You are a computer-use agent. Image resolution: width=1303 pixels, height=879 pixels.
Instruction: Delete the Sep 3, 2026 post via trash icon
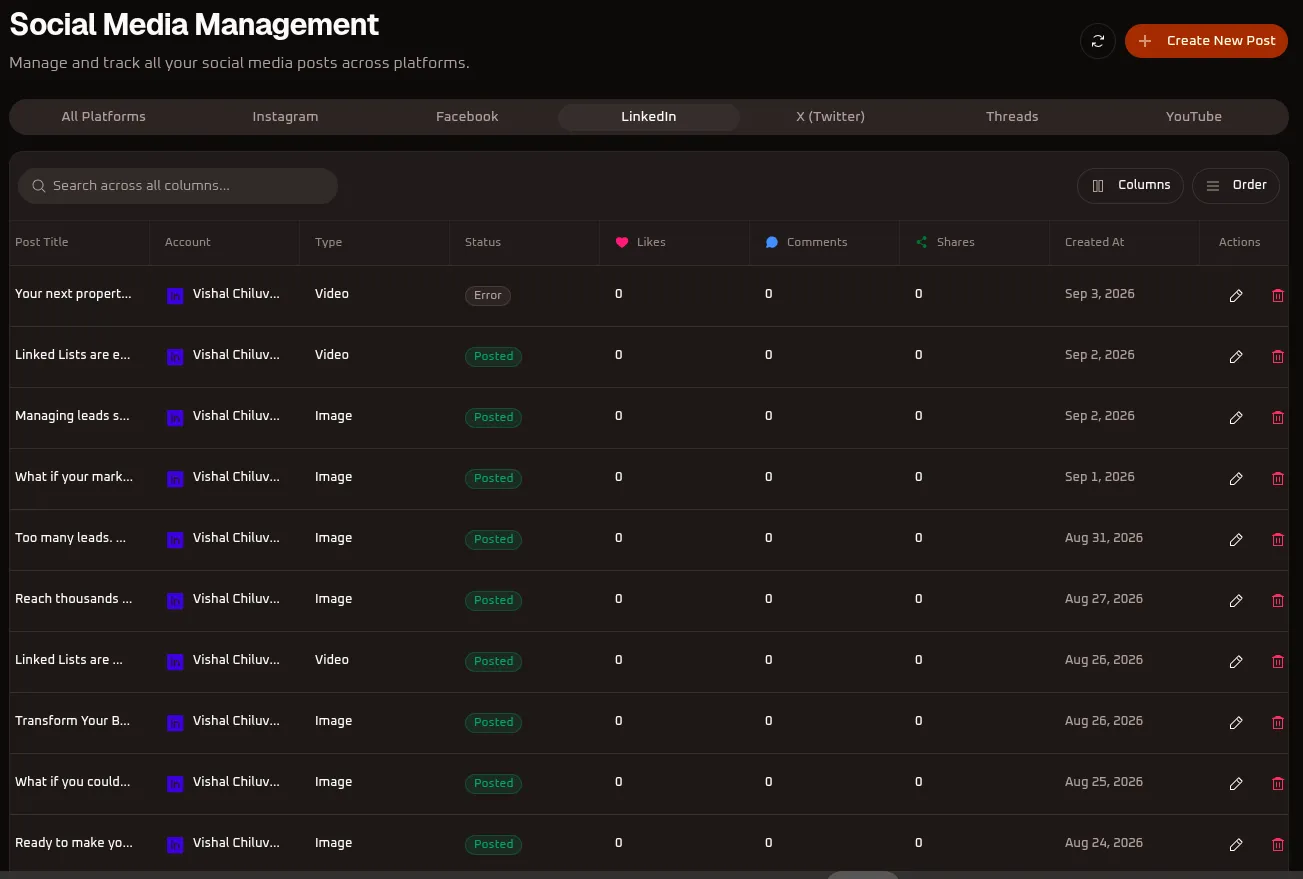click(1277, 296)
